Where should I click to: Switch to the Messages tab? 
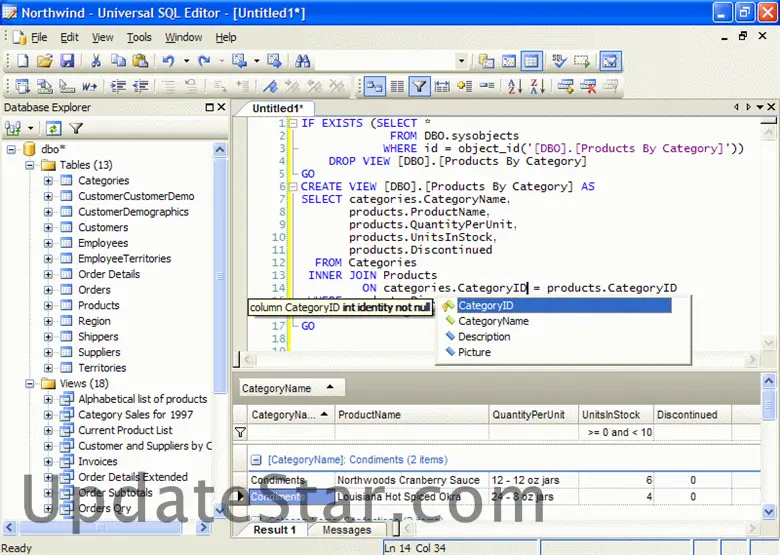(x=347, y=530)
